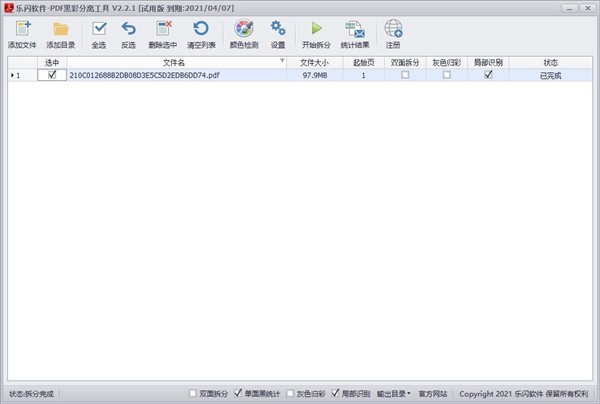Enable 双面拆分 checkbox in the file row
The image size is (600, 404).
pyautogui.click(x=405, y=75)
